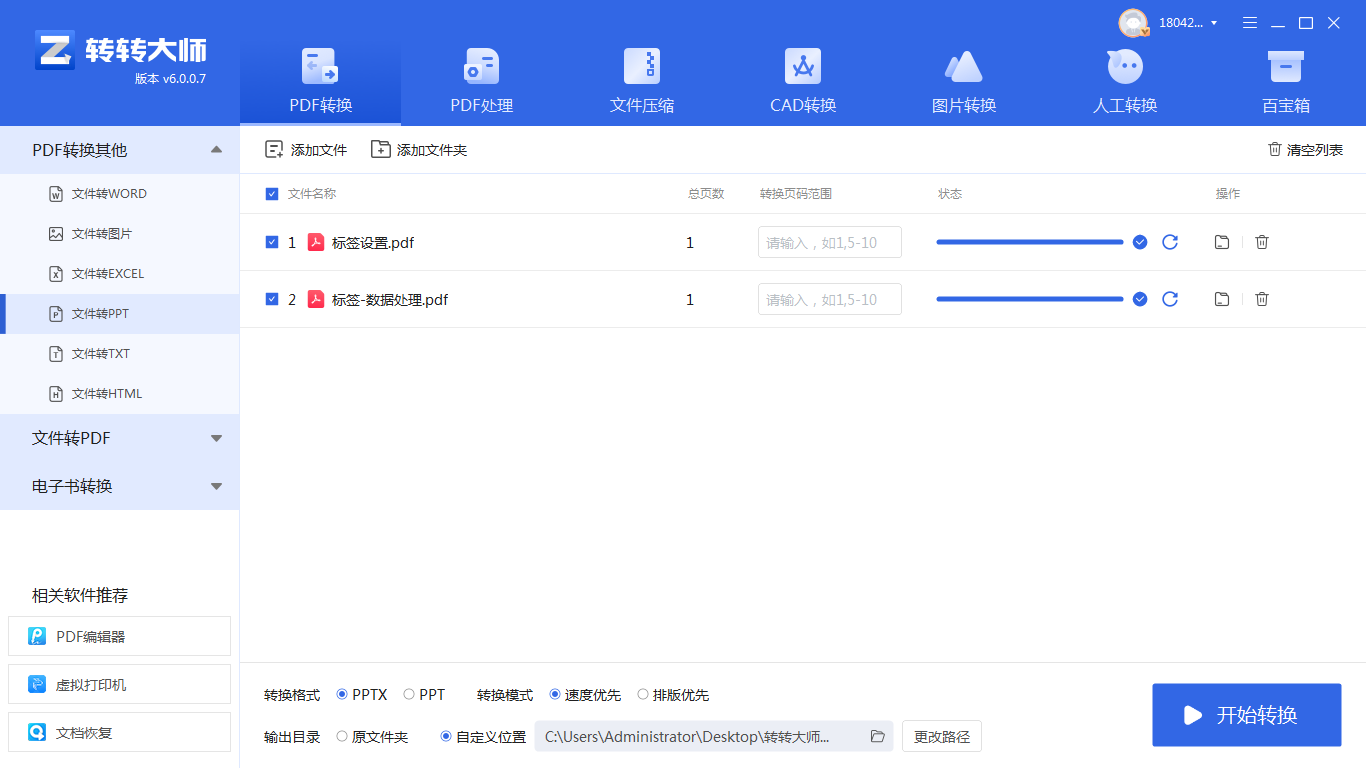Open the 图片转换 tool
The width and height of the screenshot is (1366, 768).
click(x=963, y=80)
